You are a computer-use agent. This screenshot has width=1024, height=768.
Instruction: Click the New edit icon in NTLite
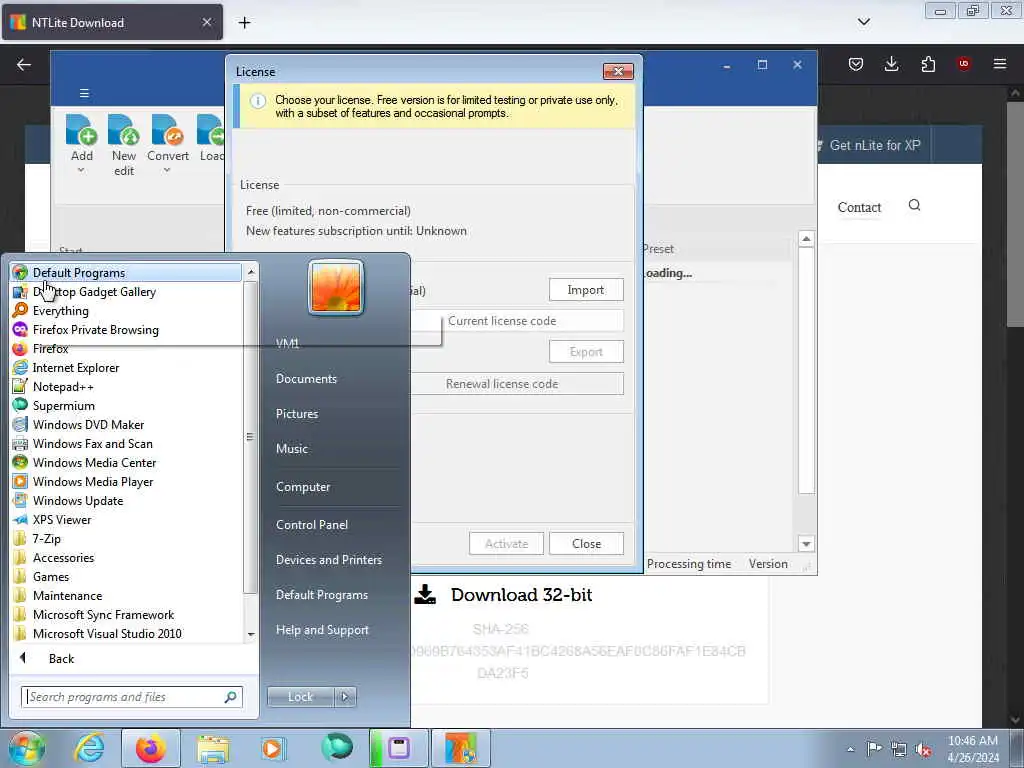(124, 129)
